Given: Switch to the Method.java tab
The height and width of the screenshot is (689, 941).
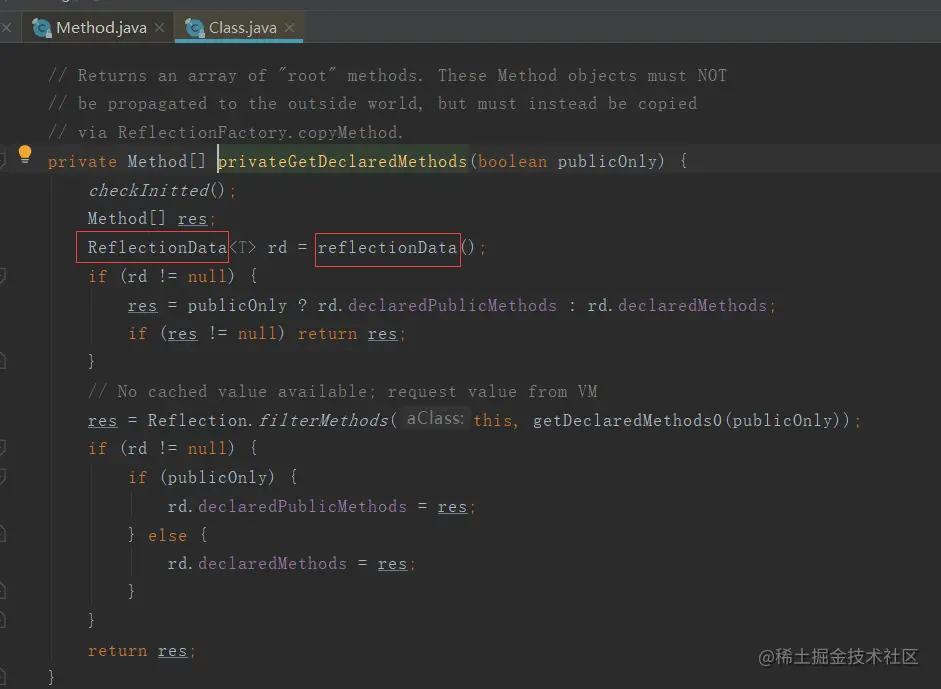Looking at the screenshot, I should tap(99, 28).
